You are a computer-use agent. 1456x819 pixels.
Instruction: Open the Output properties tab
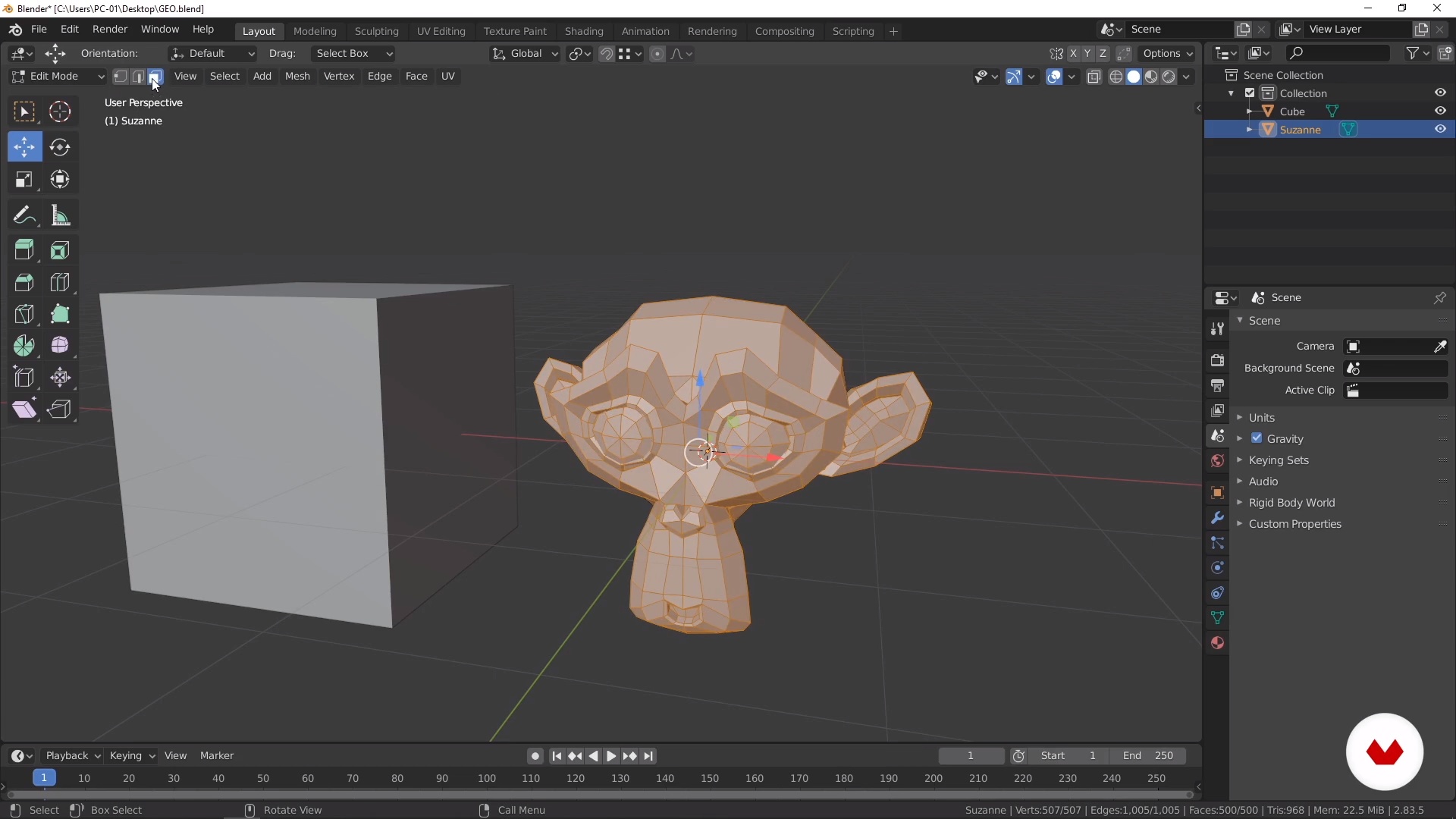coord(1217,386)
